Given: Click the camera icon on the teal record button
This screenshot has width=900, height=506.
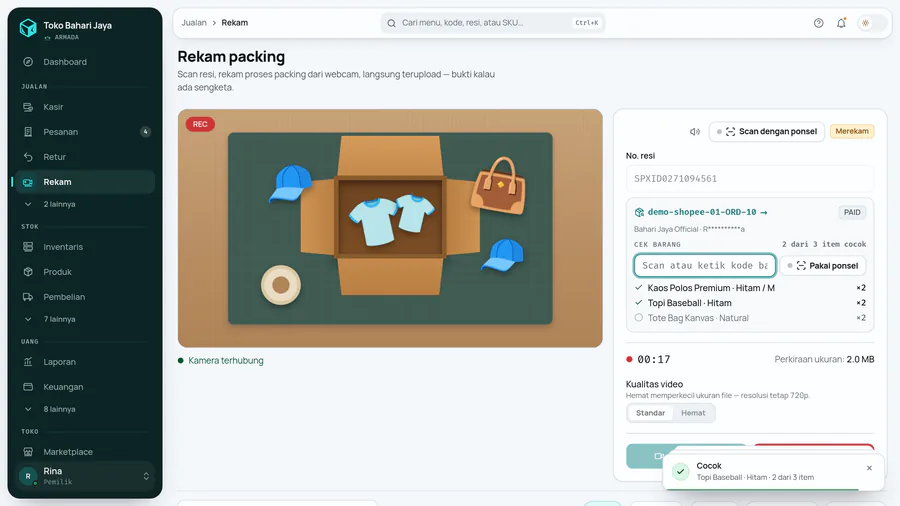Looking at the screenshot, I should 658,456.
